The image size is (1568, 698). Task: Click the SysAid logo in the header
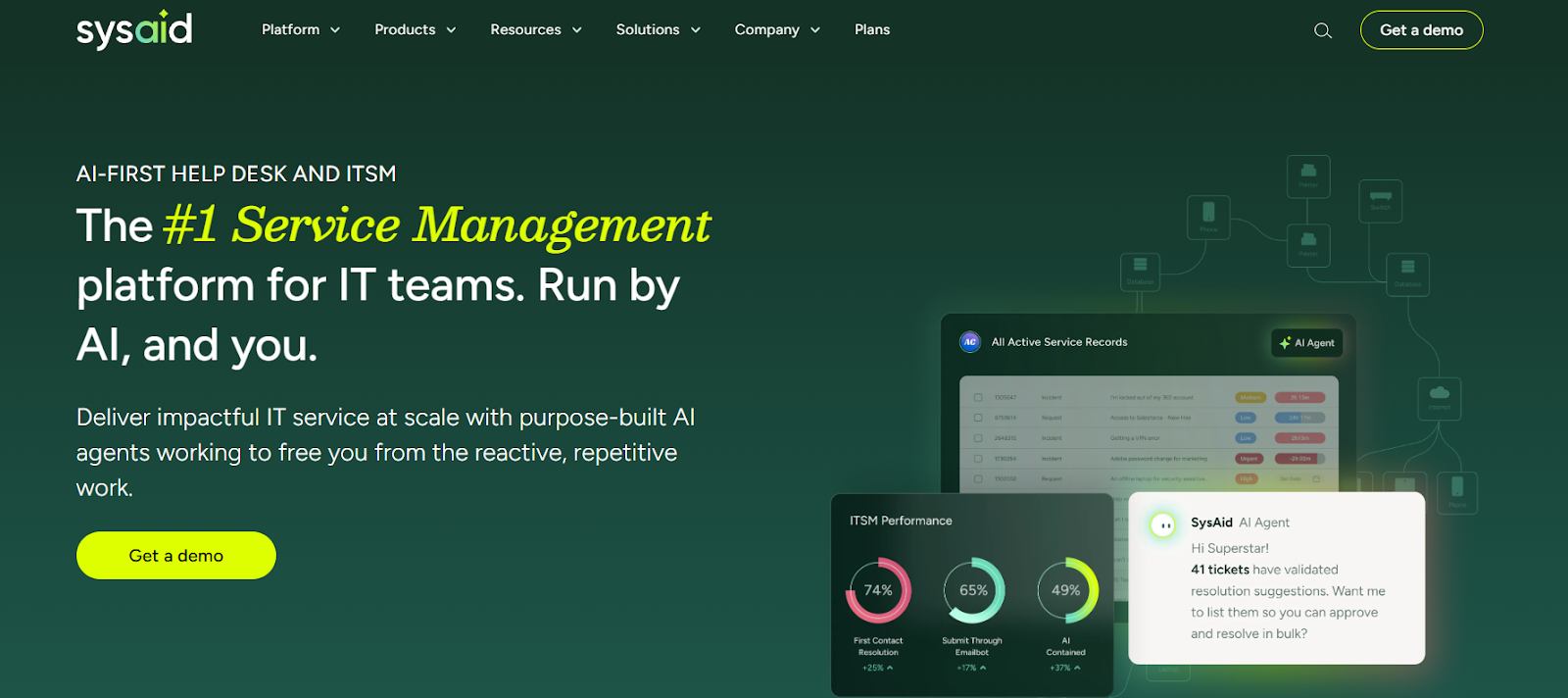[x=134, y=29]
